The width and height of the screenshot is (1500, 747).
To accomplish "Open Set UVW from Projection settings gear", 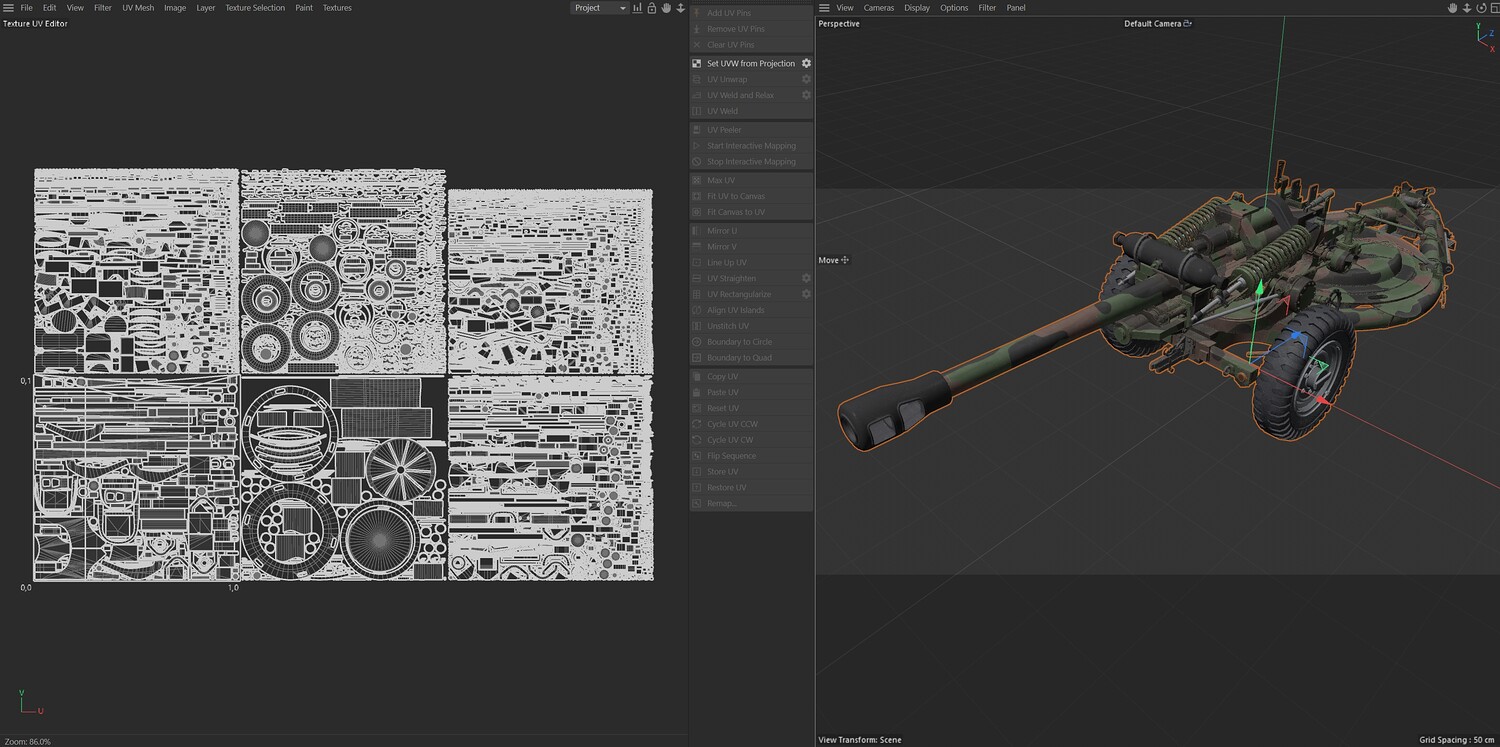I will point(806,63).
